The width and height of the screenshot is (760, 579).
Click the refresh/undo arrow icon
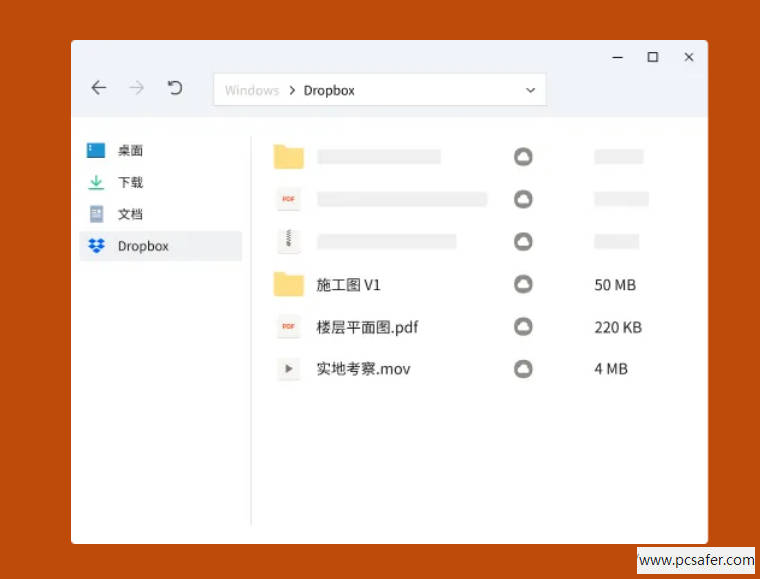tap(175, 88)
